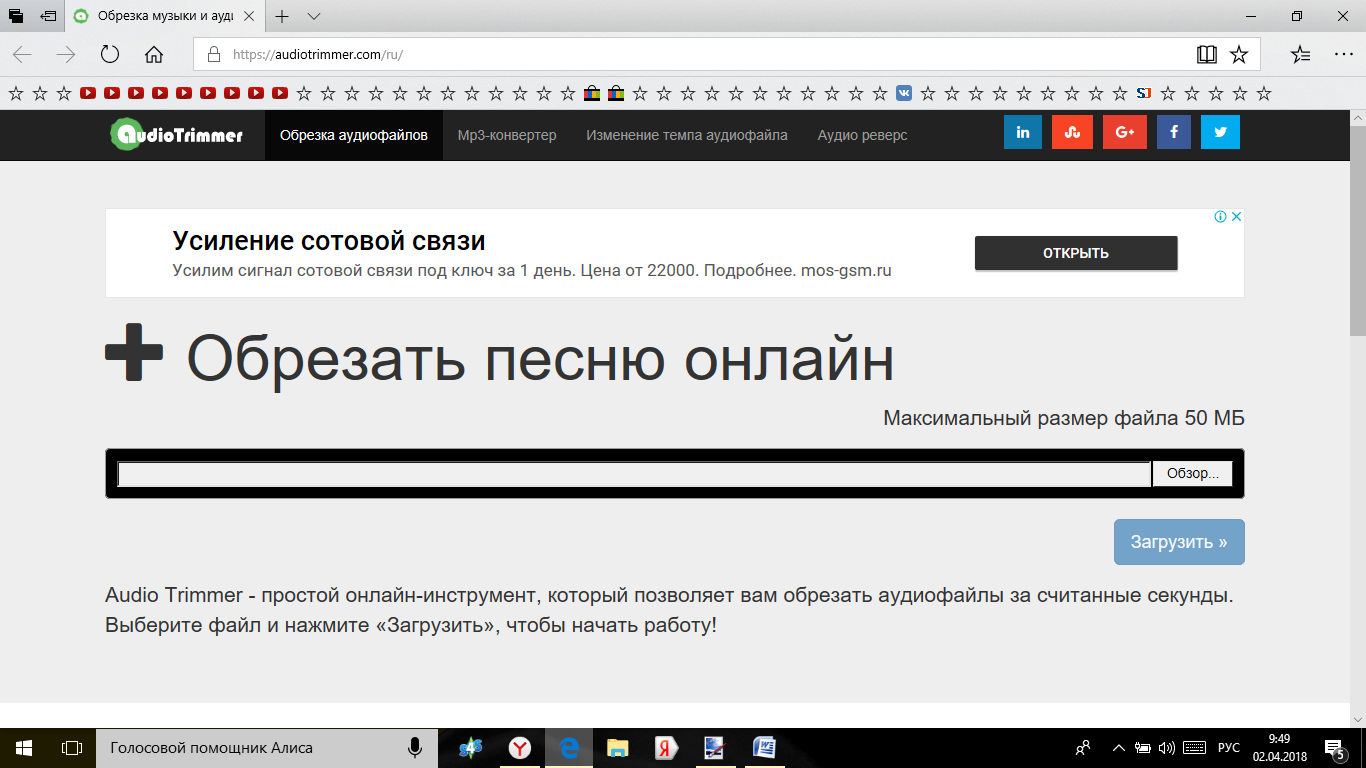Click the Audio Trimmer description paragraph
Viewport: 1366px width, 768px height.
point(670,611)
